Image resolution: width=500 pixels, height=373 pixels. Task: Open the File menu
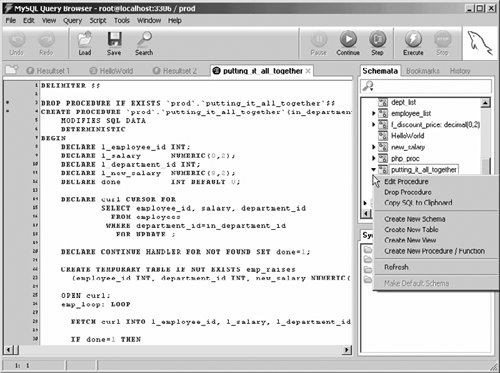[x=11, y=21]
